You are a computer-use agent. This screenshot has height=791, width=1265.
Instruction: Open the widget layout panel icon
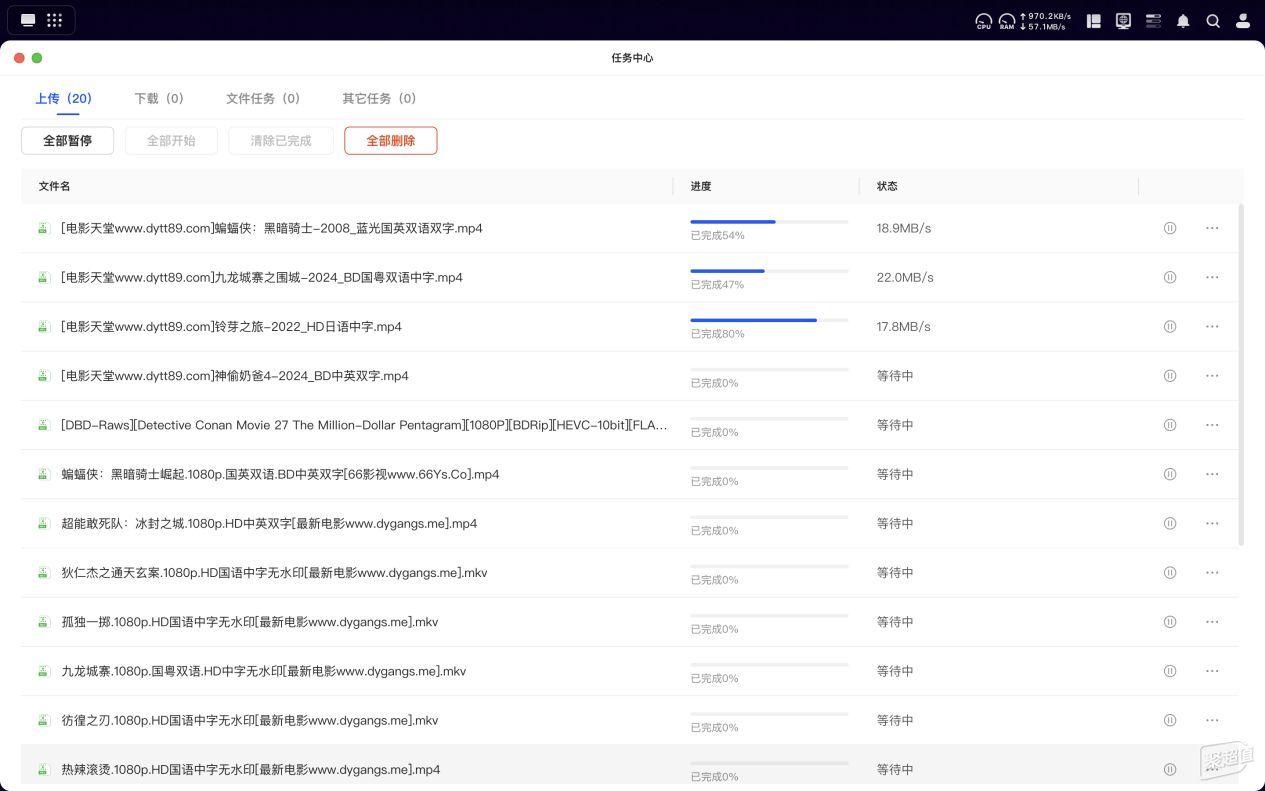(x=1094, y=21)
